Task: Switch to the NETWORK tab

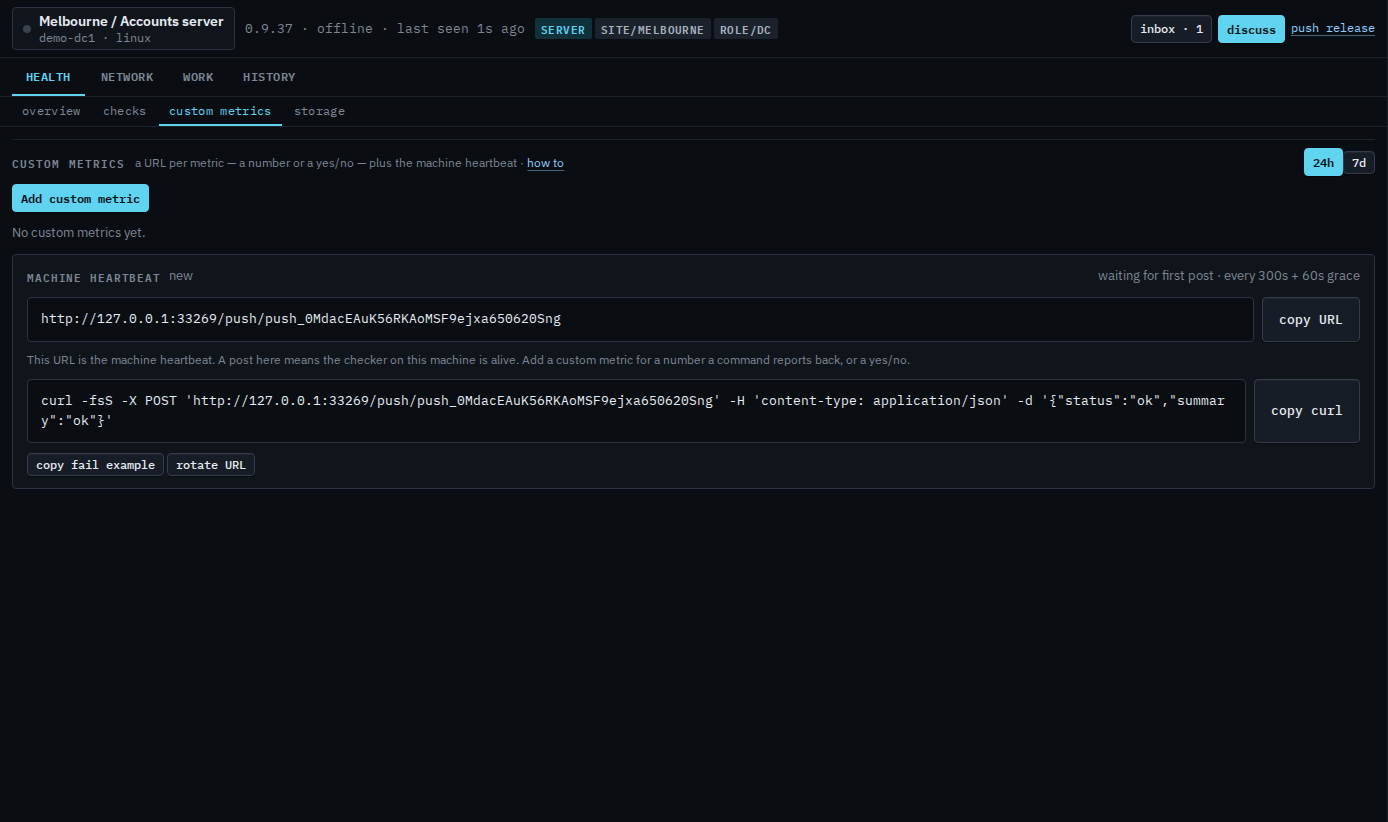Action: [x=127, y=77]
